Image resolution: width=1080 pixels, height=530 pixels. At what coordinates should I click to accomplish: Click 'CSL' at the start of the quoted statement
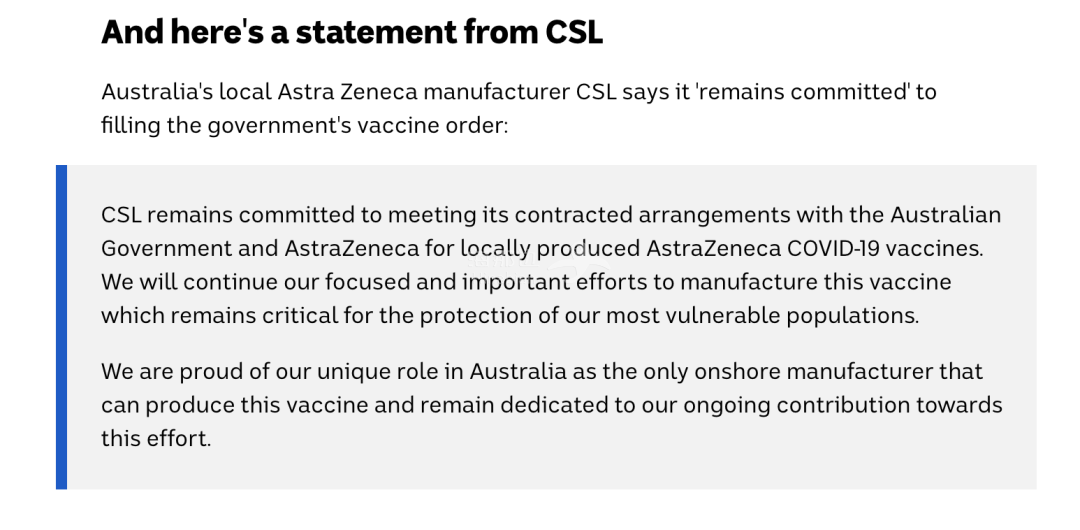click(x=123, y=215)
